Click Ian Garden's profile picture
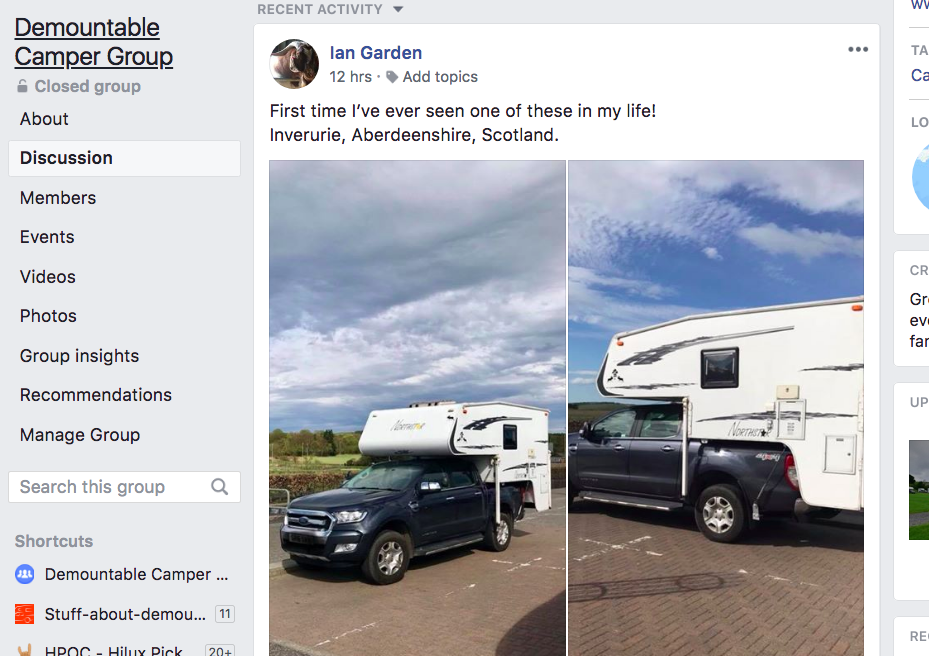The height and width of the screenshot is (656, 929). (x=294, y=64)
